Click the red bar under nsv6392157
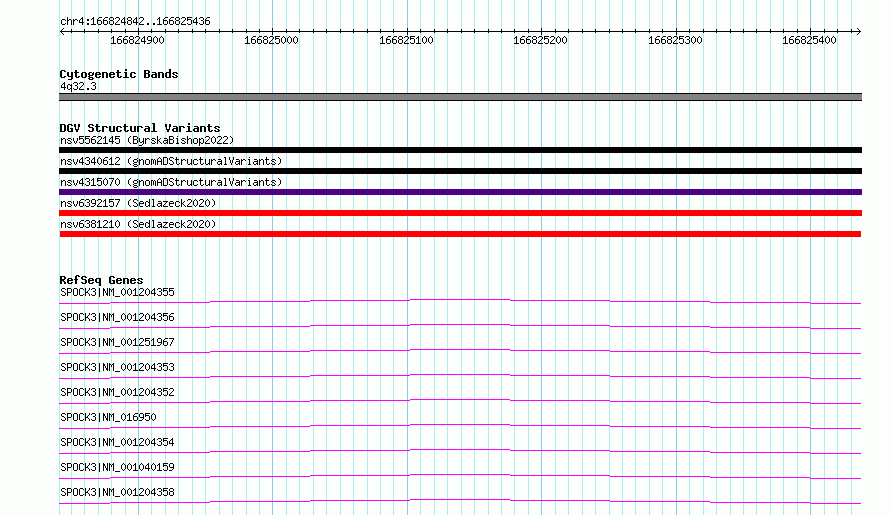 [460, 213]
